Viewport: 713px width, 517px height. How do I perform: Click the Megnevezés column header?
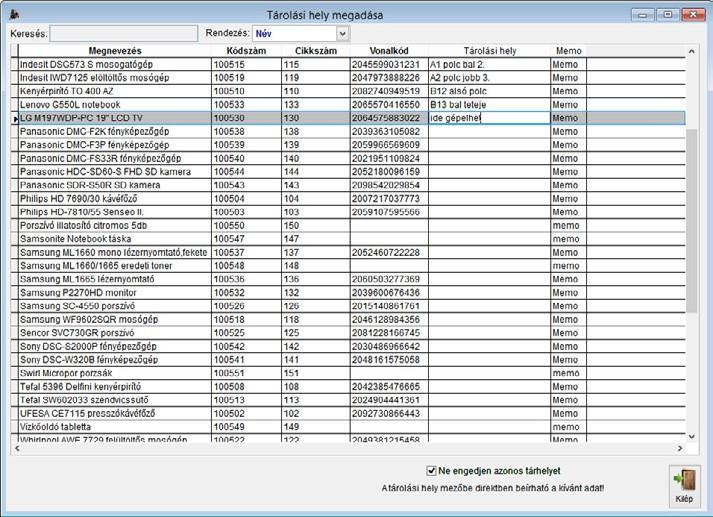(115, 51)
